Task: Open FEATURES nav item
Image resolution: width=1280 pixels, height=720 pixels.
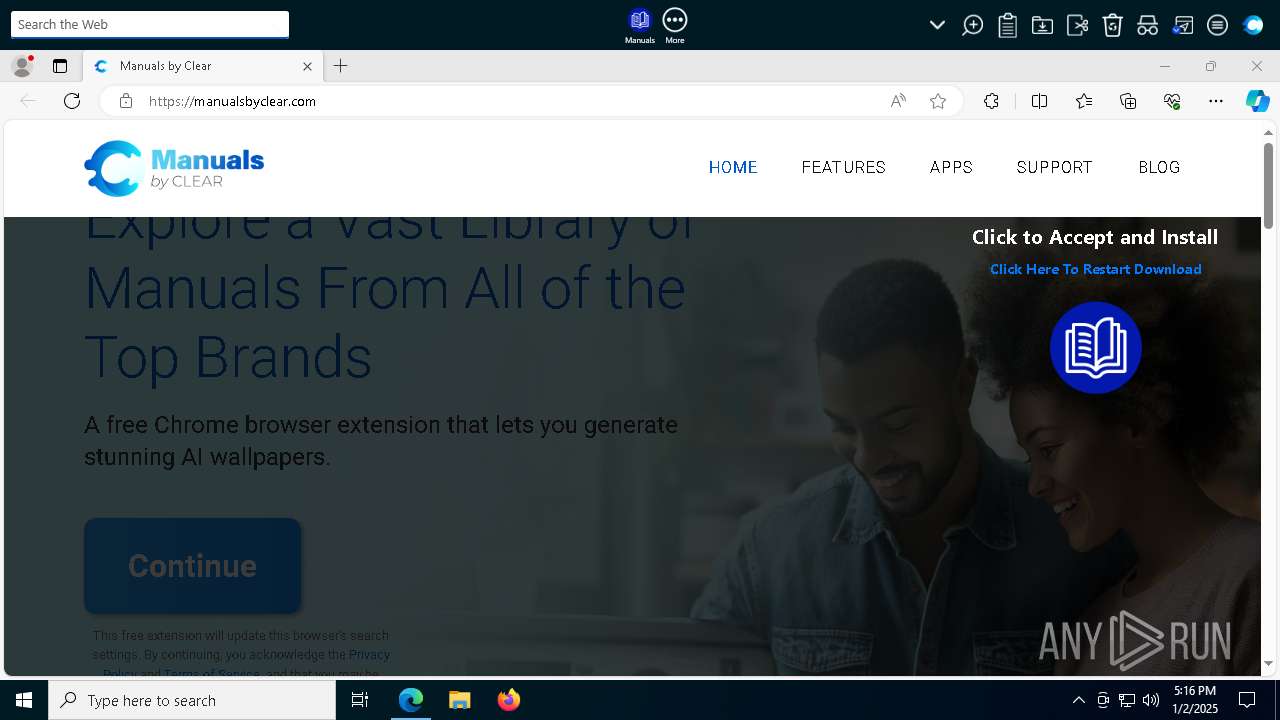Action: pyautogui.click(x=843, y=167)
